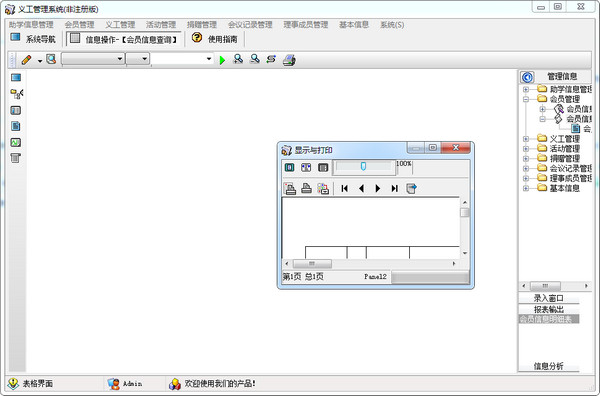The width and height of the screenshot is (600, 396).
Task: Expand 会议记录管理 tree node
Action: point(526,169)
